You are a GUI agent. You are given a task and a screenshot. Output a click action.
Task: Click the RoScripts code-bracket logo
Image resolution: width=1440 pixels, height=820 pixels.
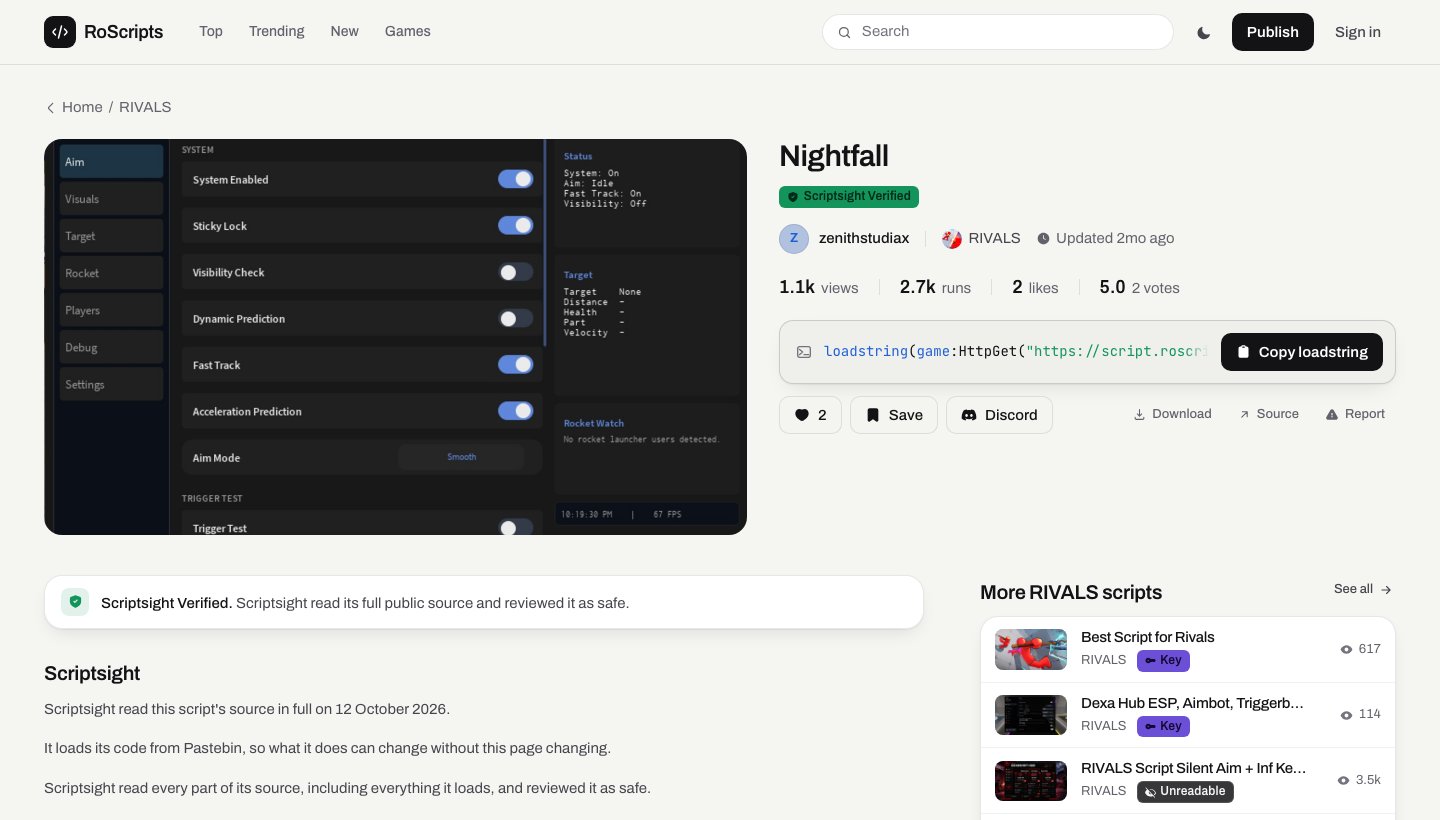pyautogui.click(x=60, y=32)
